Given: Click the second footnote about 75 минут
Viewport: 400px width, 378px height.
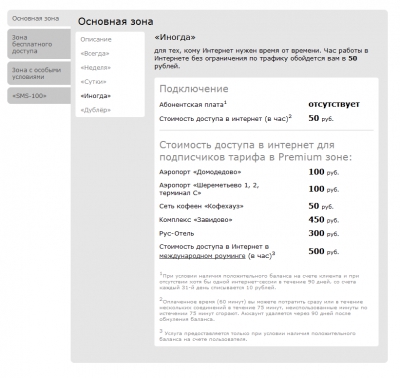Looking at the screenshot, I should click(x=263, y=310).
